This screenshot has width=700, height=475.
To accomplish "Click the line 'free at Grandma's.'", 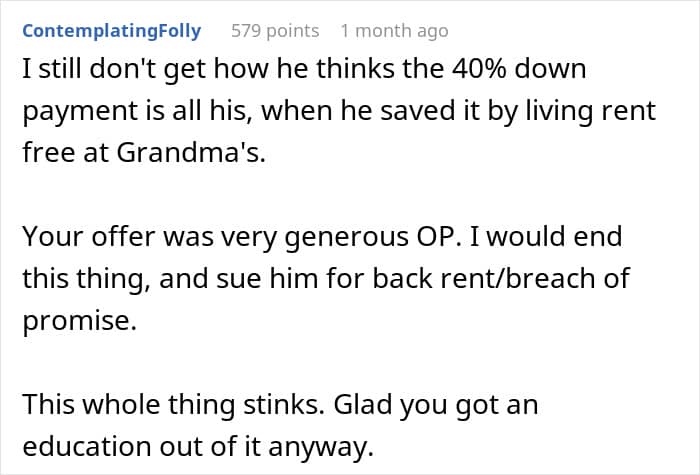I will click(144, 153).
